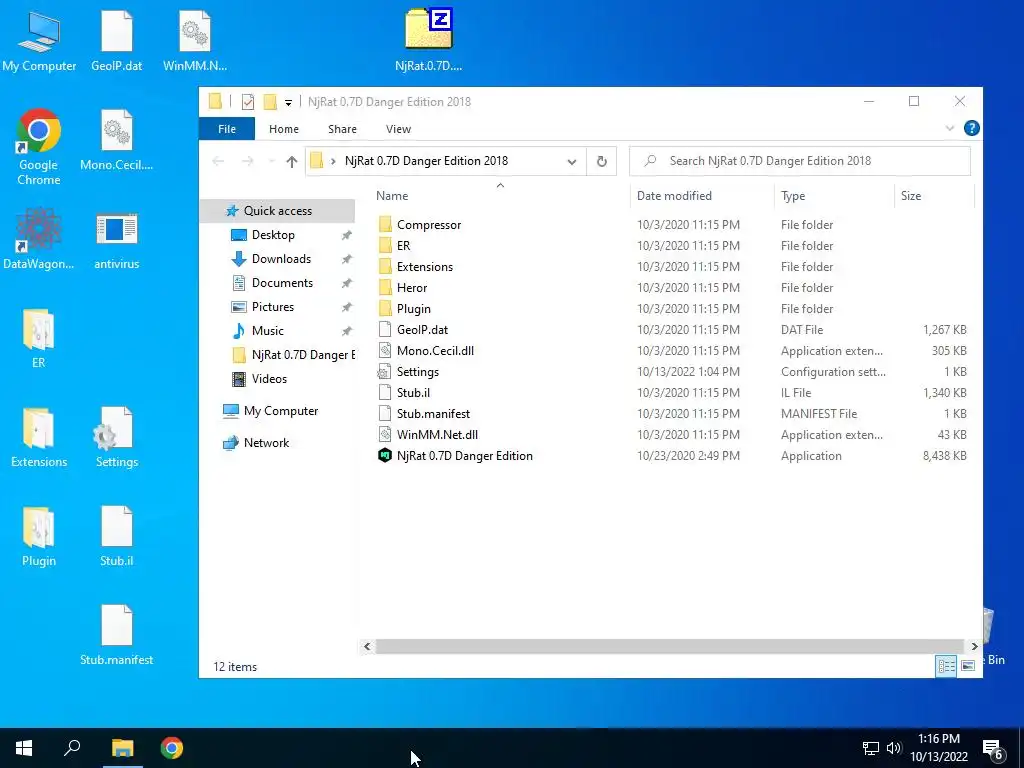Click the File Explorer taskbar icon

(x=122, y=748)
